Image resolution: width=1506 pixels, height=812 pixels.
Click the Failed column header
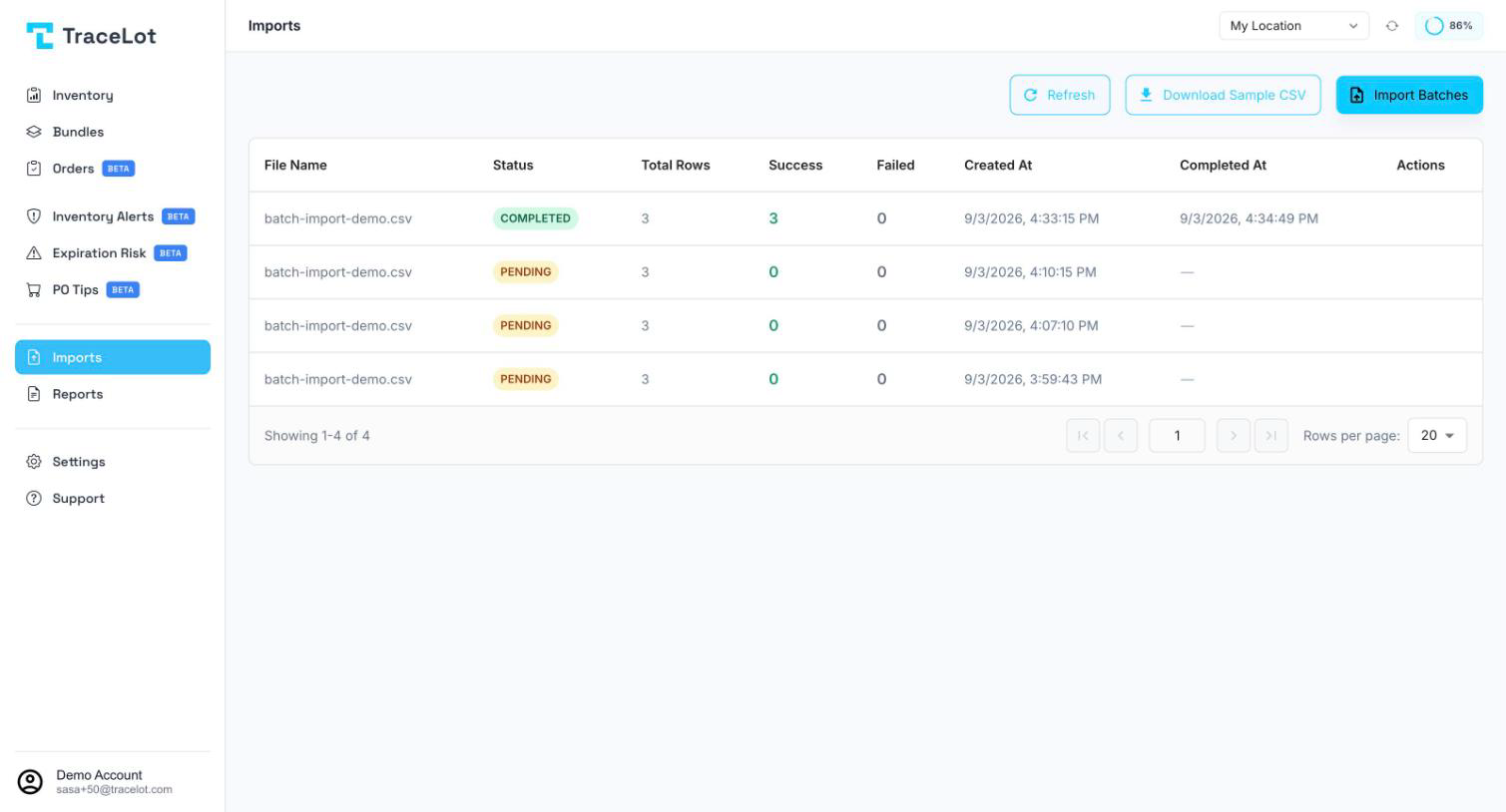click(895, 166)
